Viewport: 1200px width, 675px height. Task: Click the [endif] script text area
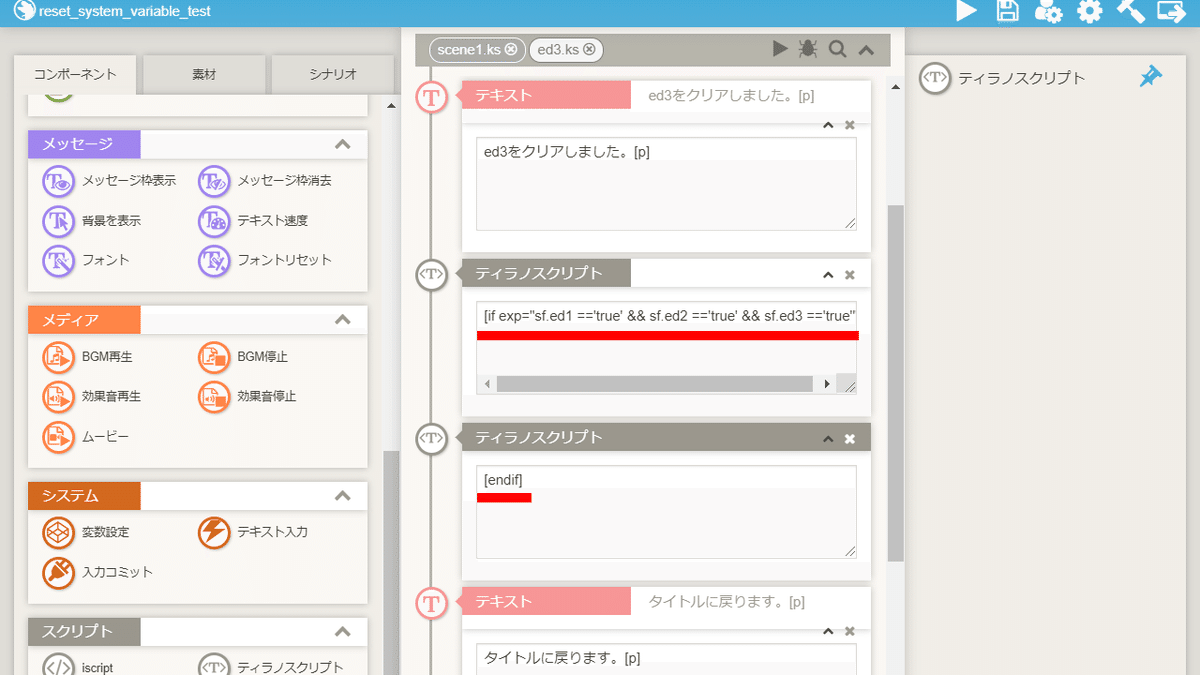point(666,512)
